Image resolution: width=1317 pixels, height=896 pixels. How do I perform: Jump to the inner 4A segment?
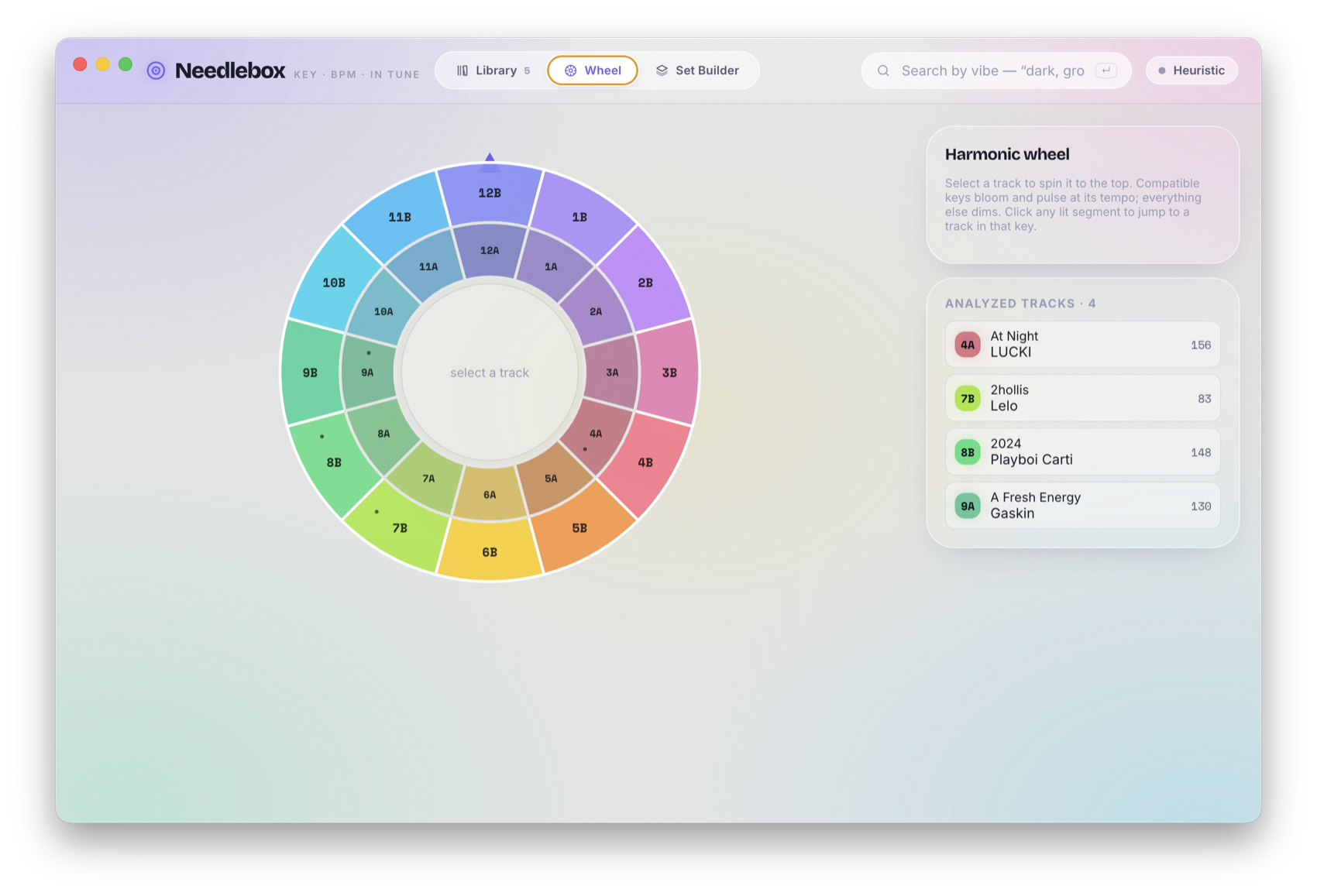tap(596, 434)
